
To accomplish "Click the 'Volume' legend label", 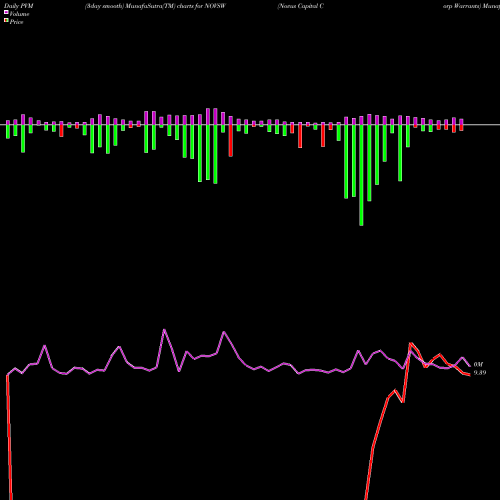I will 19,14.
